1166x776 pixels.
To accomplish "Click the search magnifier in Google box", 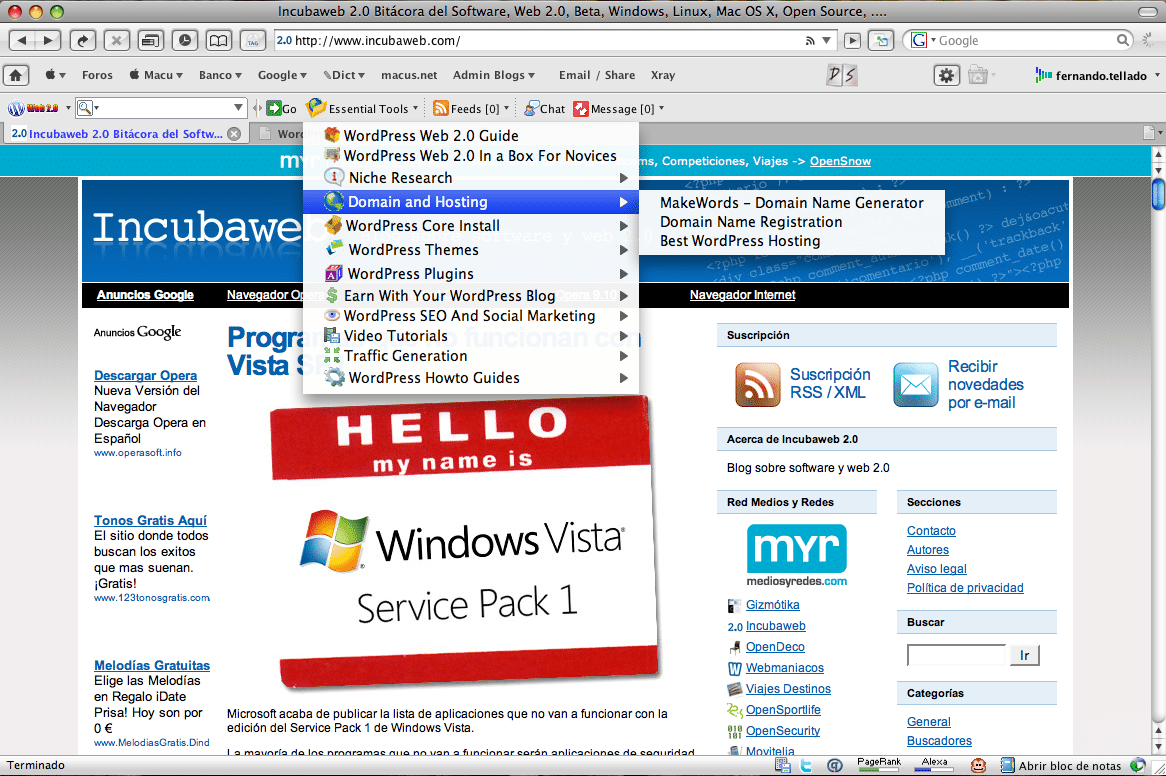I will (1123, 40).
